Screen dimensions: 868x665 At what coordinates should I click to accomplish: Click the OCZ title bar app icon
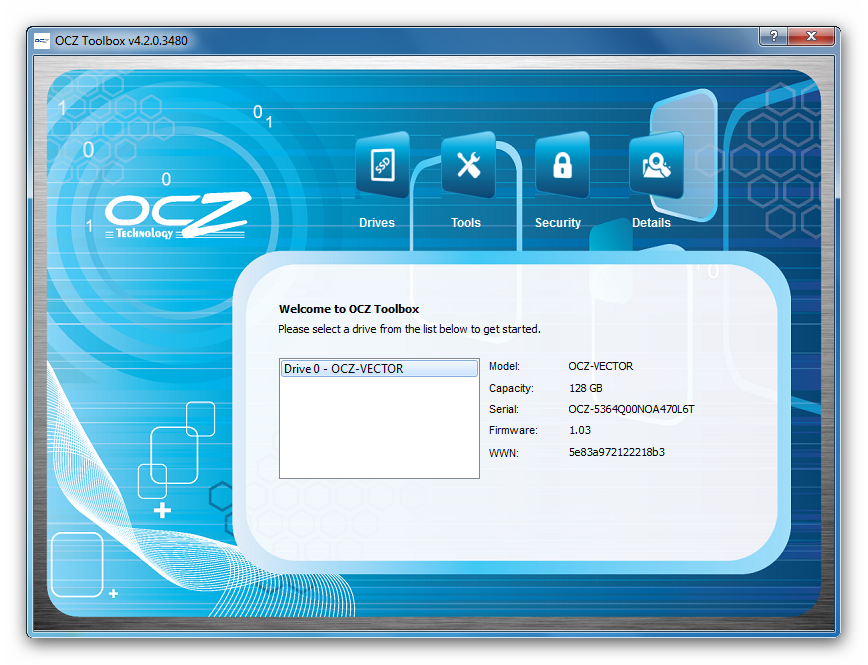pos(42,41)
